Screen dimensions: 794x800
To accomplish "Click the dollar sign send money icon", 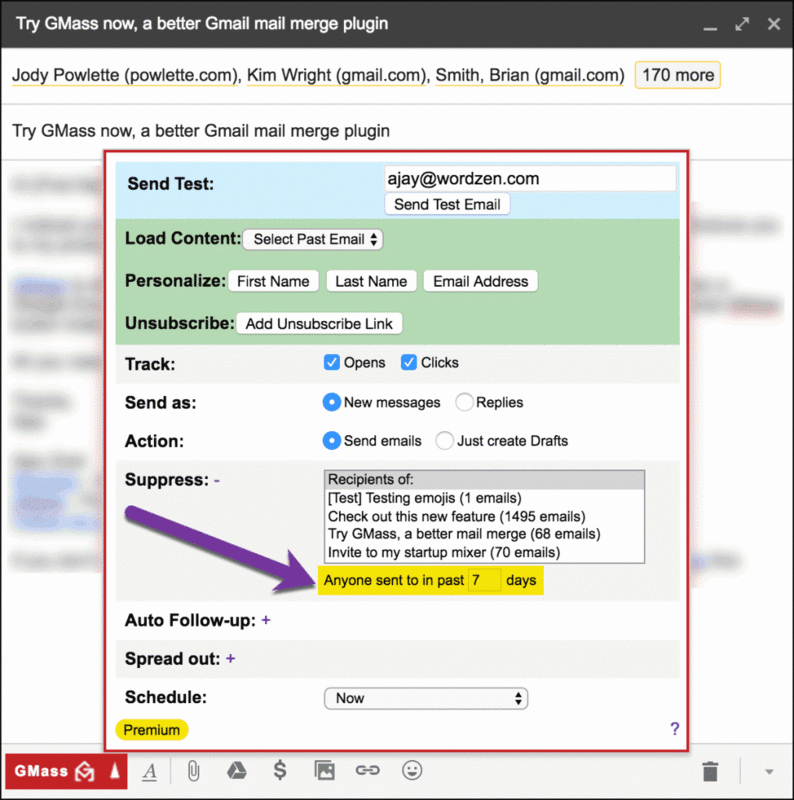I will 280,771.
